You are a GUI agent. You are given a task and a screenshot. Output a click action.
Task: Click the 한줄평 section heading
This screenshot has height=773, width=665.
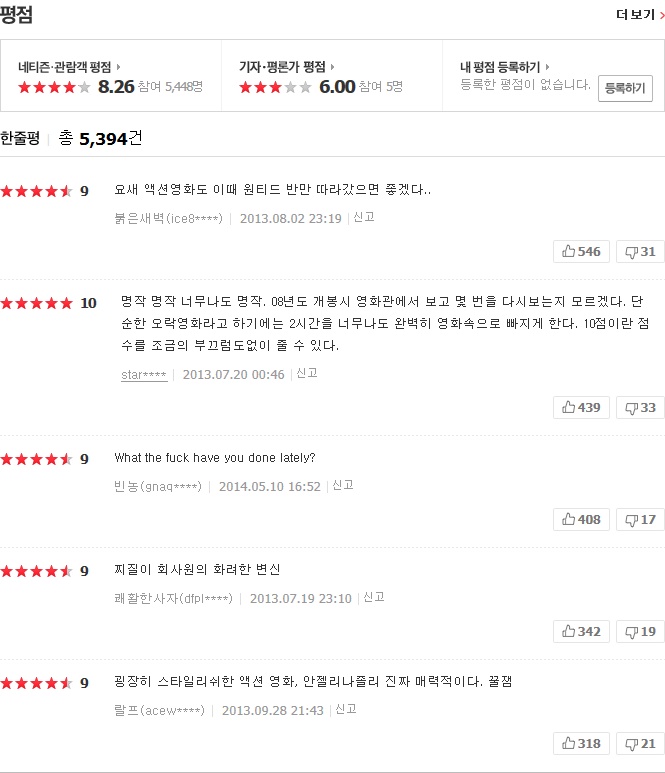coord(20,139)
